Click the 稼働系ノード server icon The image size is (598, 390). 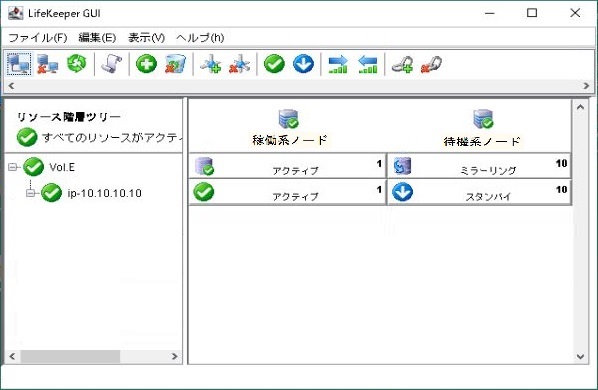click(x=288, y=119)
